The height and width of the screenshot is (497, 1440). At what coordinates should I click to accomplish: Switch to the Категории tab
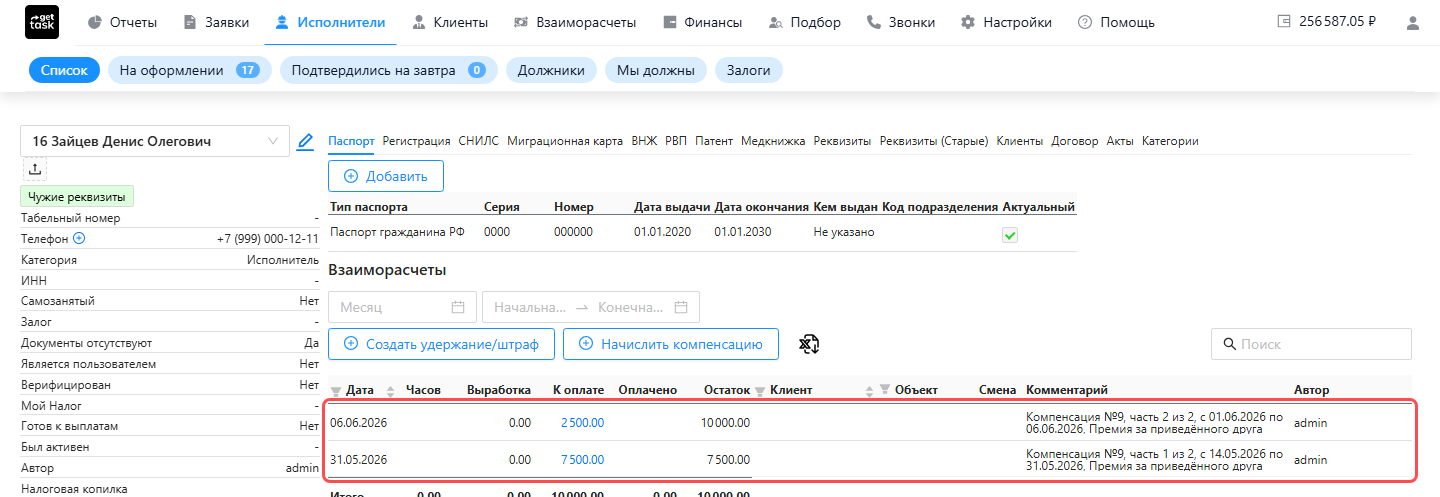tap(1170, 141)
